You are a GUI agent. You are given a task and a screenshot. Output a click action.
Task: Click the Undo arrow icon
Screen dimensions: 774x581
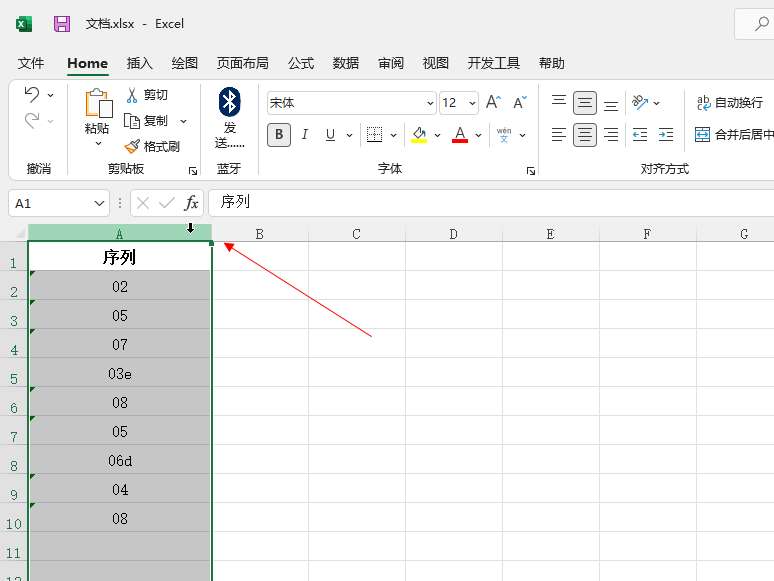(x=32, y=95)
